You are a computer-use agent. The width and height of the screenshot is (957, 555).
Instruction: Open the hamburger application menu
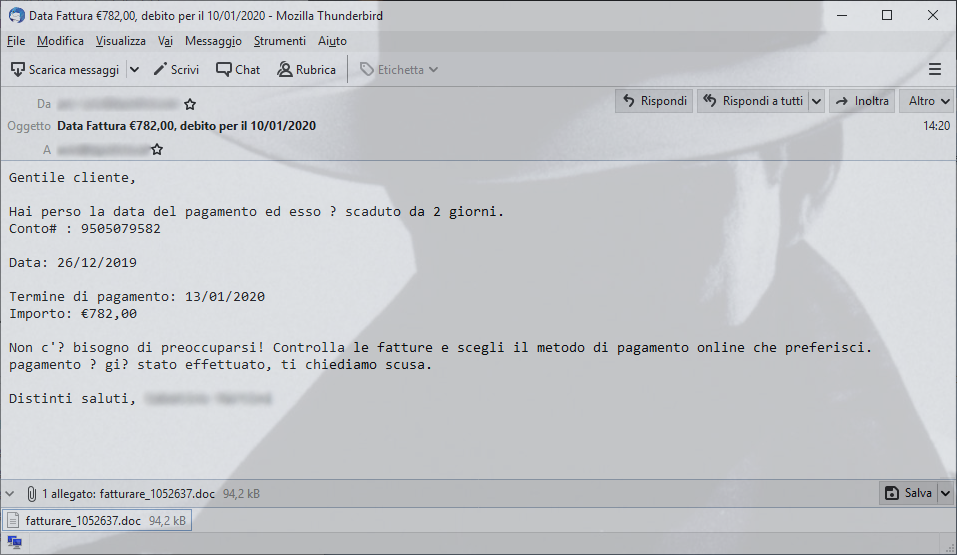[x=934, y=70]
